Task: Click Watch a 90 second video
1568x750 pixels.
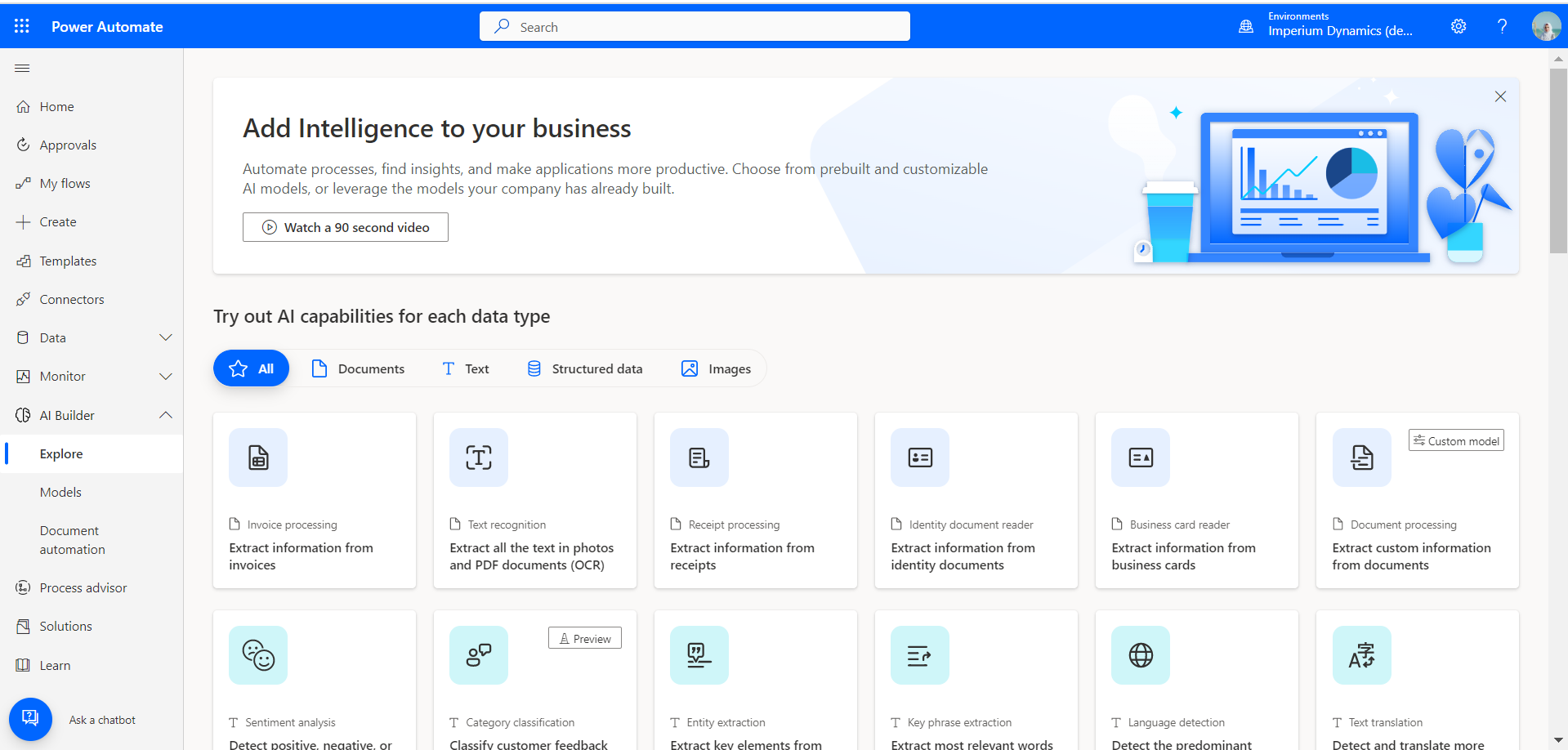Action: [x=346, y=227]
